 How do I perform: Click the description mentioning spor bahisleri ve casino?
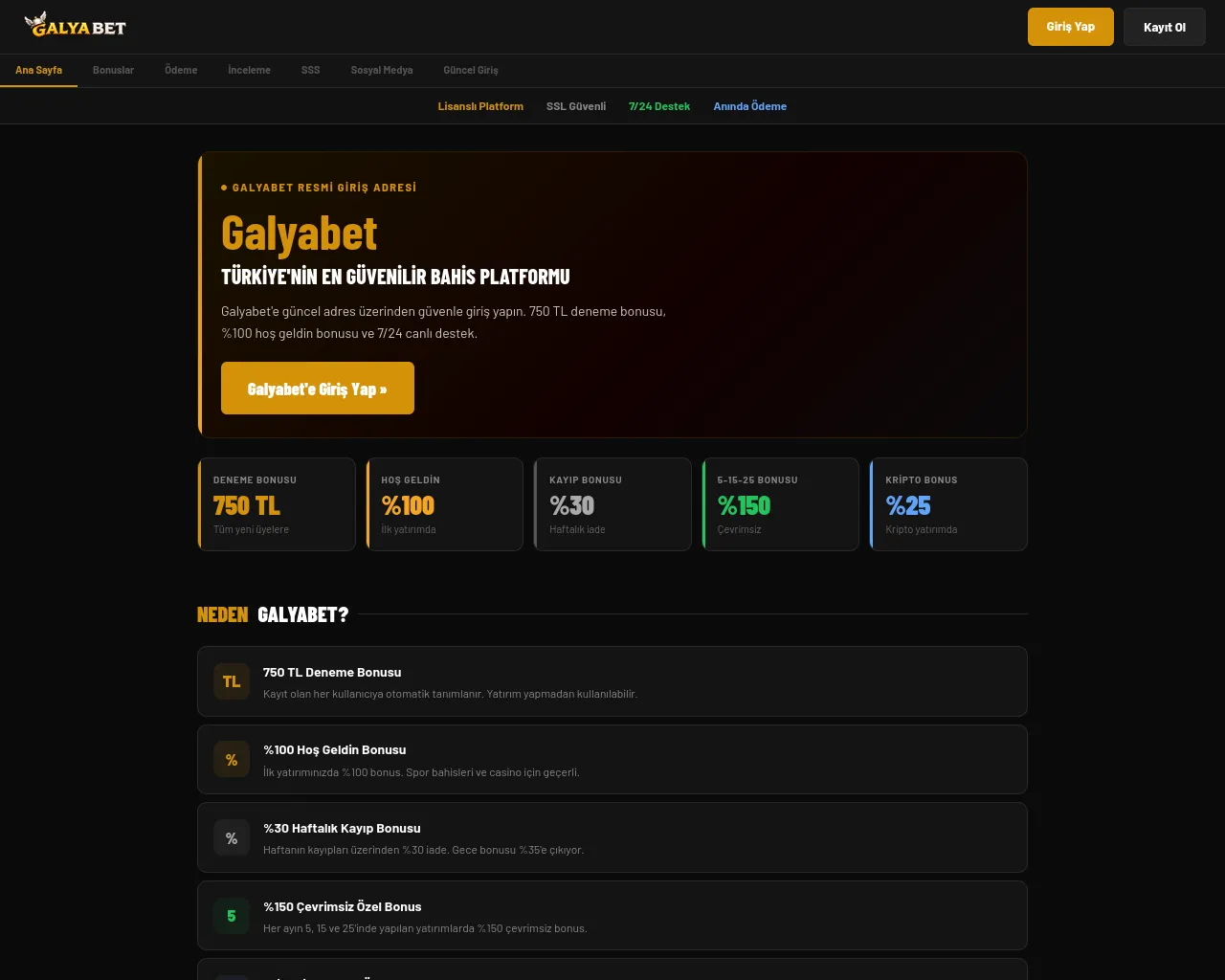coord(421,772)
